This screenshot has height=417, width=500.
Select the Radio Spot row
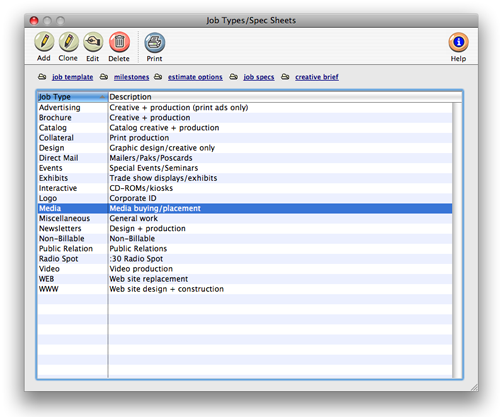245,259
